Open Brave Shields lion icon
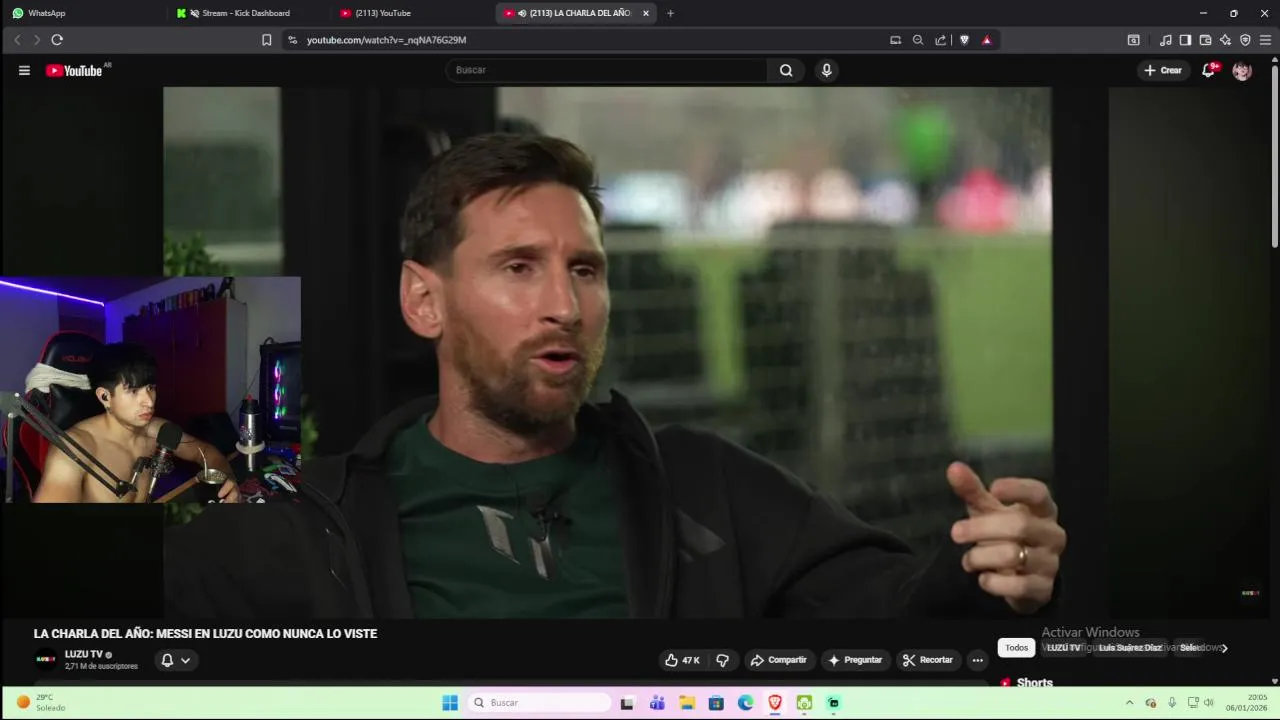Viewport: 1280px width, 720px height. (964, 40)
